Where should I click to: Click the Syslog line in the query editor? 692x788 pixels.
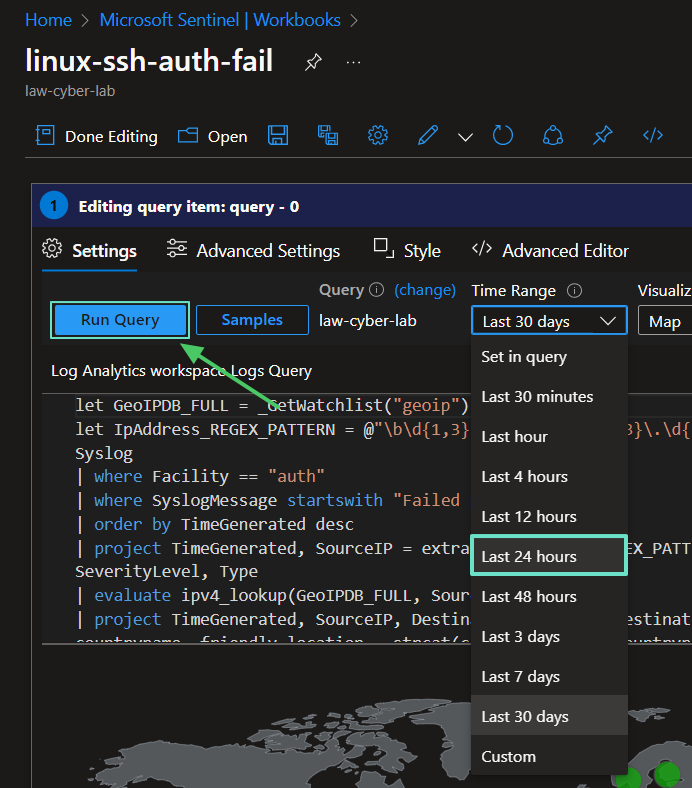tap(104, 453)
